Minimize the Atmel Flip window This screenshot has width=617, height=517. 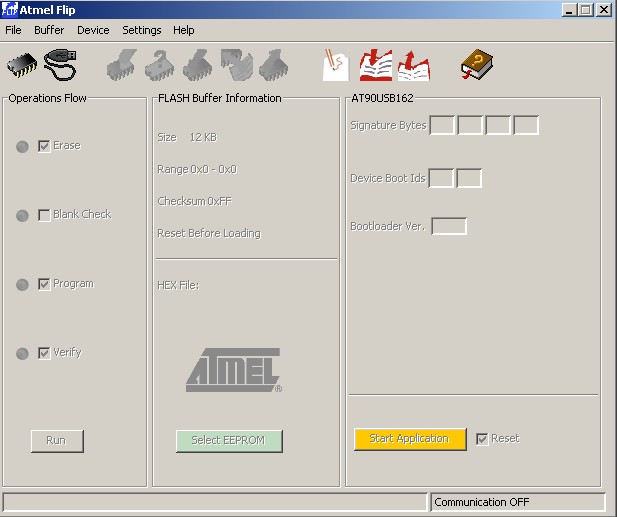569,10
